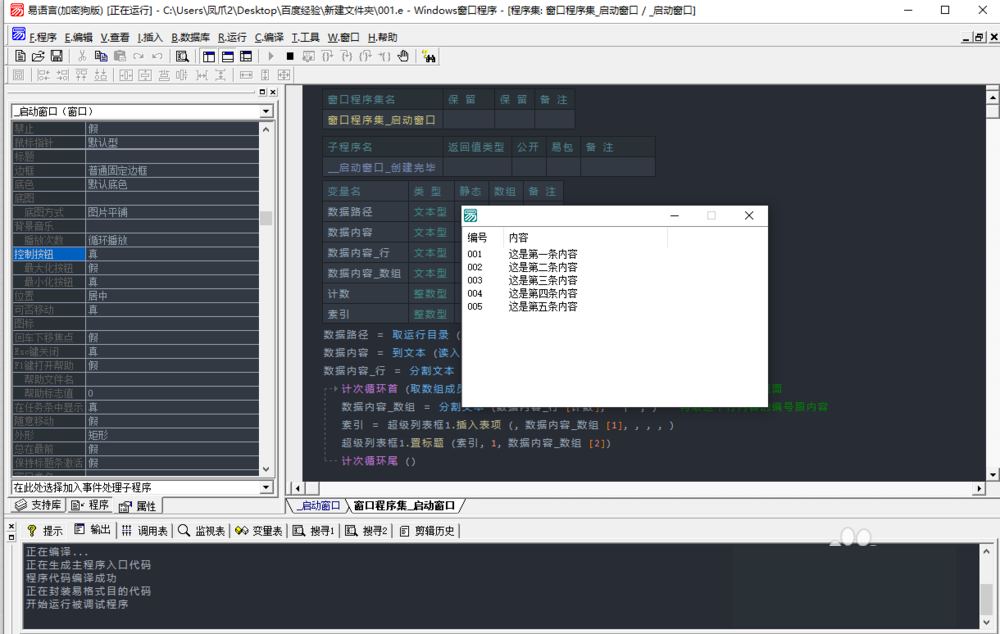This screenshot has width=1000, height=634.
Task: Click the same width-and-height sizing icon
Action: [x=284, y=75]
